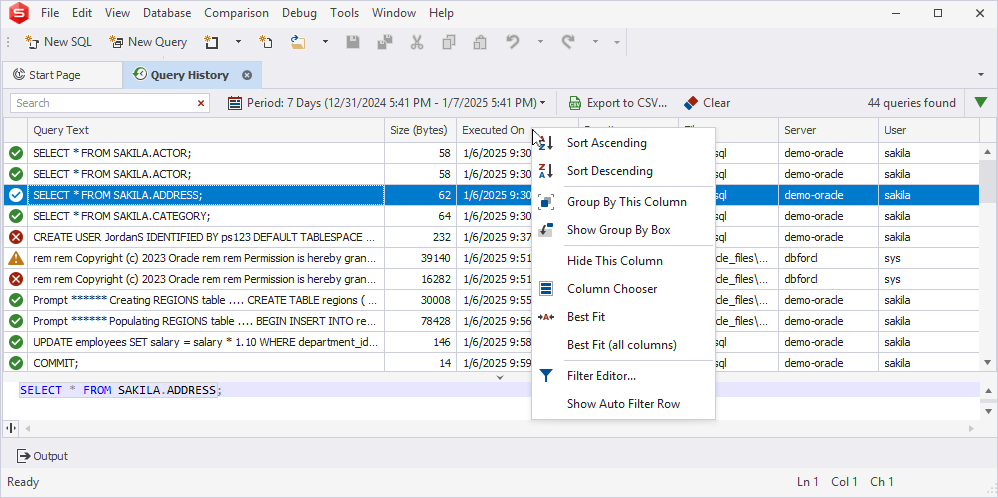Viewport: 998px width, 498px height.
Task: Collapse the SQL preview pane chevron
Action: pyautogui.click(x=500, y=377)
